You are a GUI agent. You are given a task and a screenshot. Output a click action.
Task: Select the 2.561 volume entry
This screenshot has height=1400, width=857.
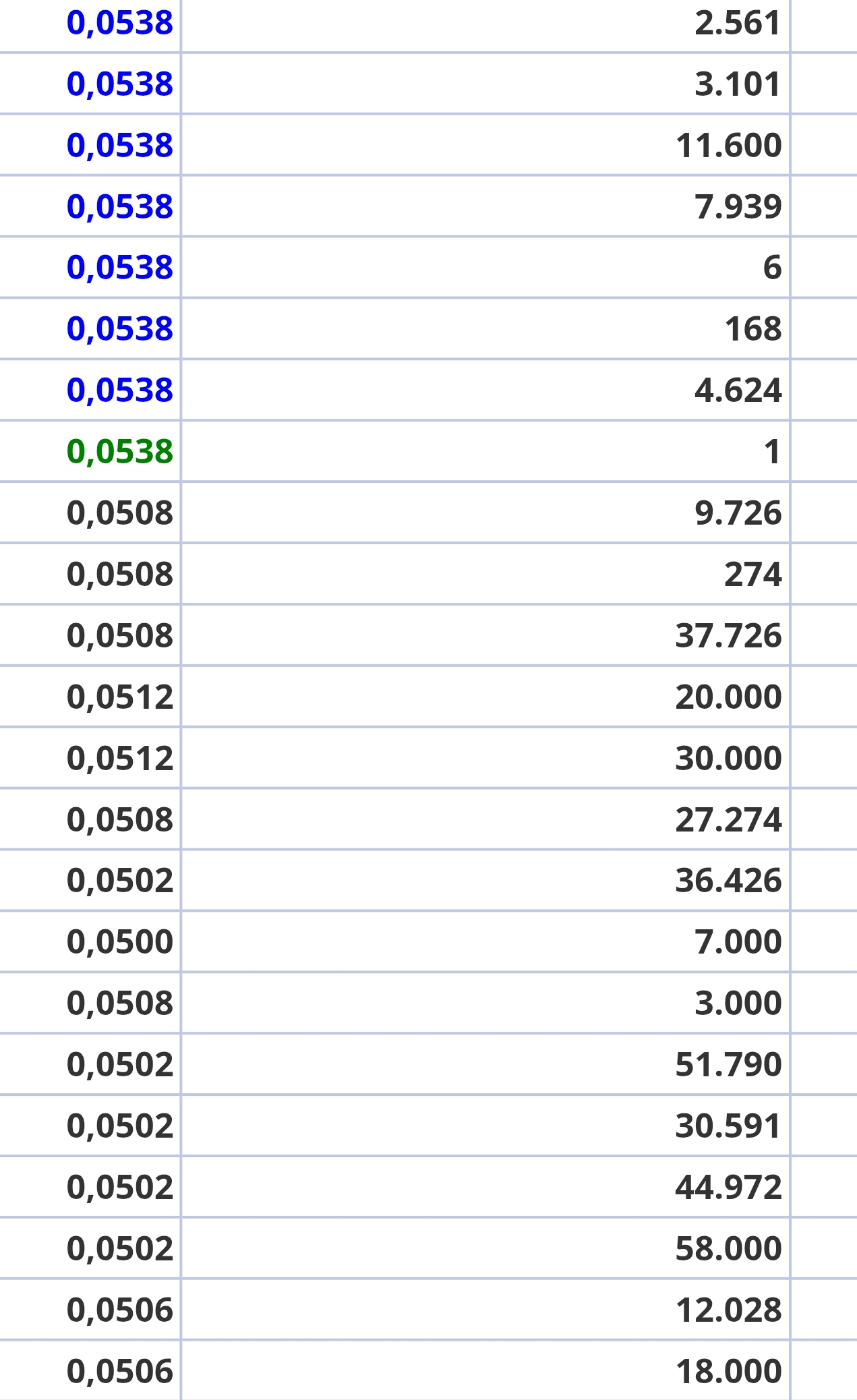pos(738,23)
